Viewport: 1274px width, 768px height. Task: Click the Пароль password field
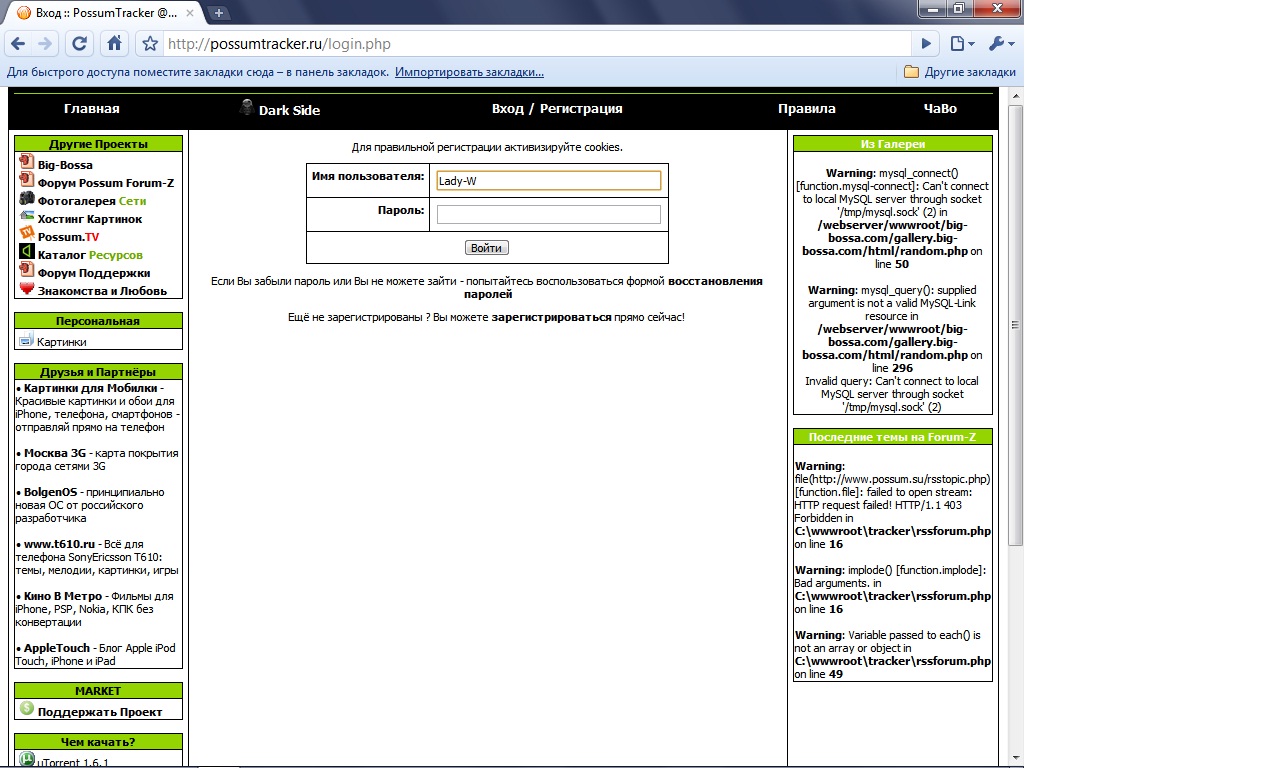pyautogui.click(x=549, y=214)
